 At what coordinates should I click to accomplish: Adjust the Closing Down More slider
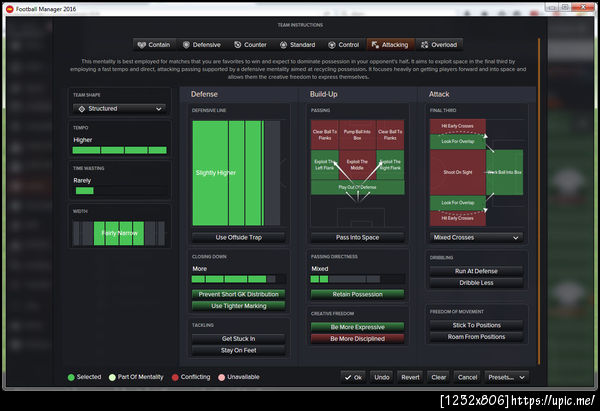(239, 279)
